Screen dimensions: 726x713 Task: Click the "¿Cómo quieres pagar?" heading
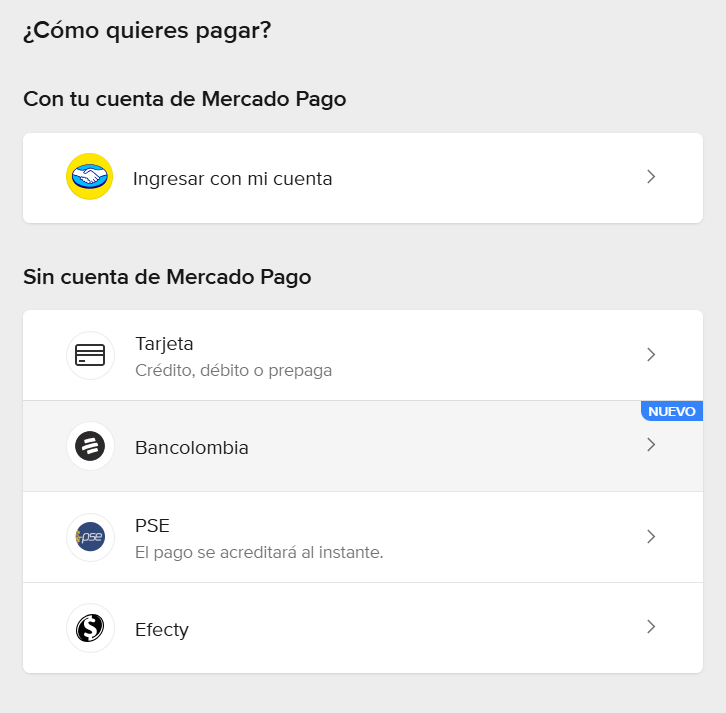pyautogui.click(x=147, y=31)
